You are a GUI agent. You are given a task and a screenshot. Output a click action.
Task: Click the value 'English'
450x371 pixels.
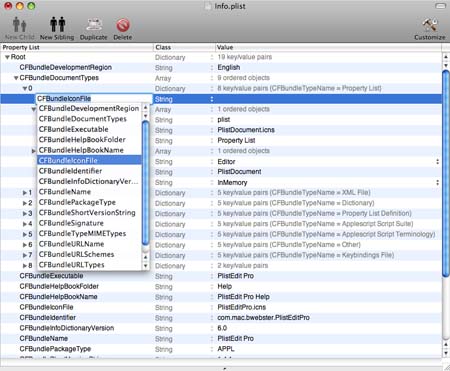229,67
